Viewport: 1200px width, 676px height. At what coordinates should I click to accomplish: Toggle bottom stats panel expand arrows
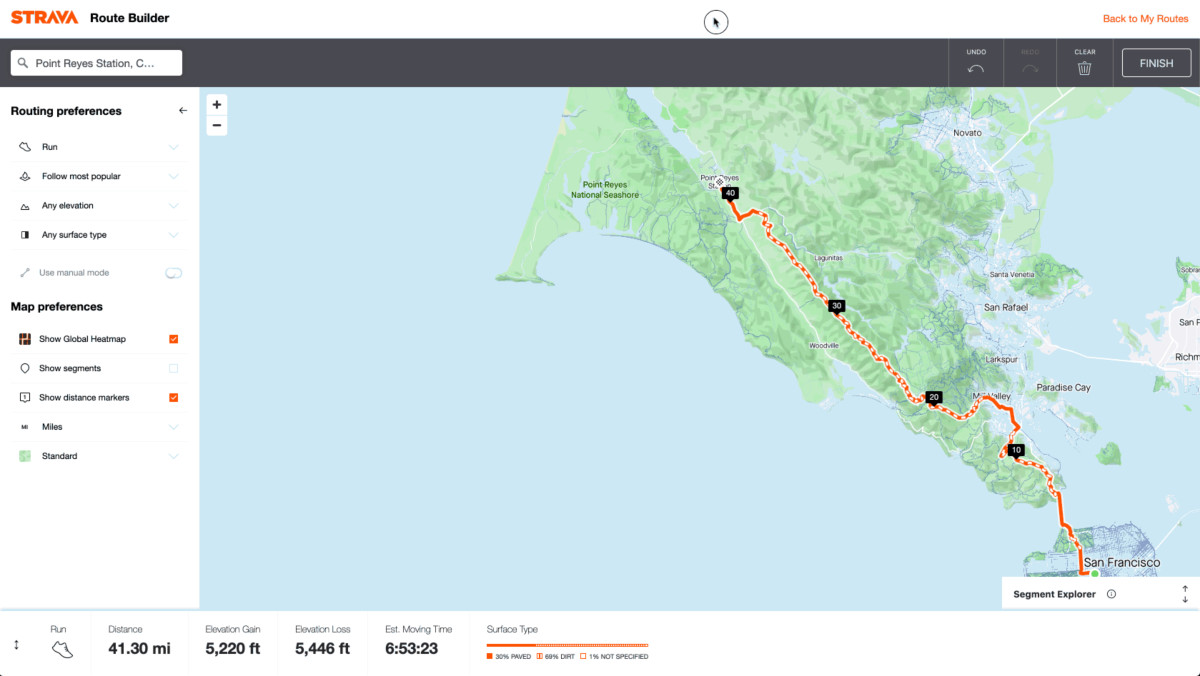click(x=16, y=645)
